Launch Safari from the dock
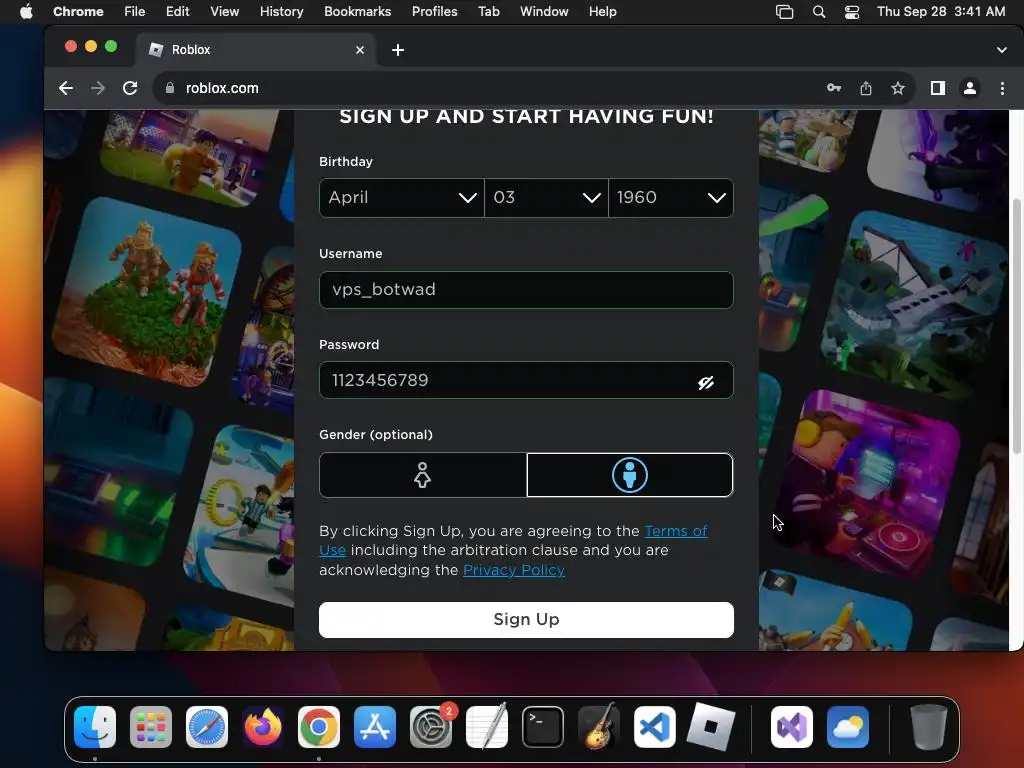 [x=207, y=727]
